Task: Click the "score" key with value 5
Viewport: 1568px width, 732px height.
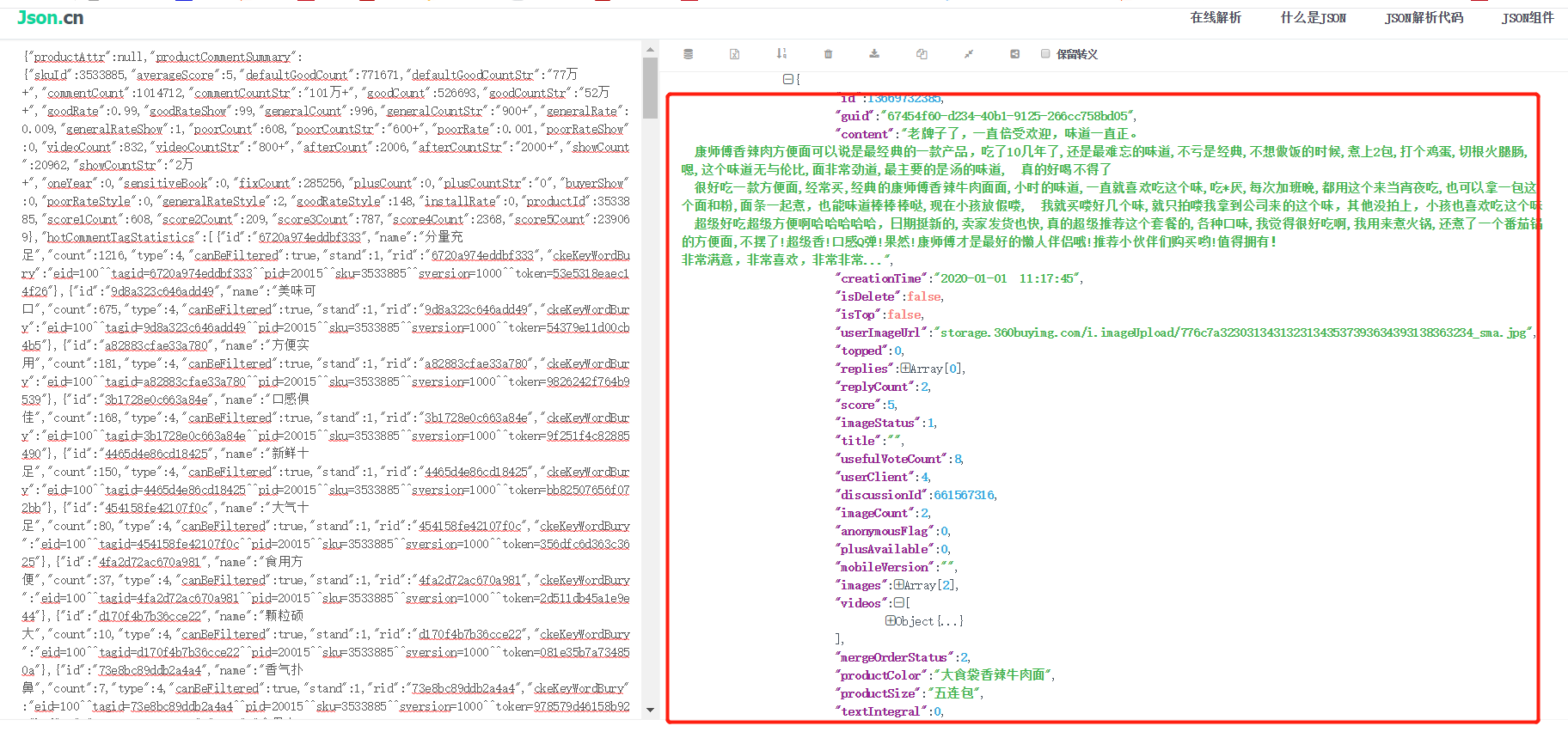Action: [x=859, y=405]
